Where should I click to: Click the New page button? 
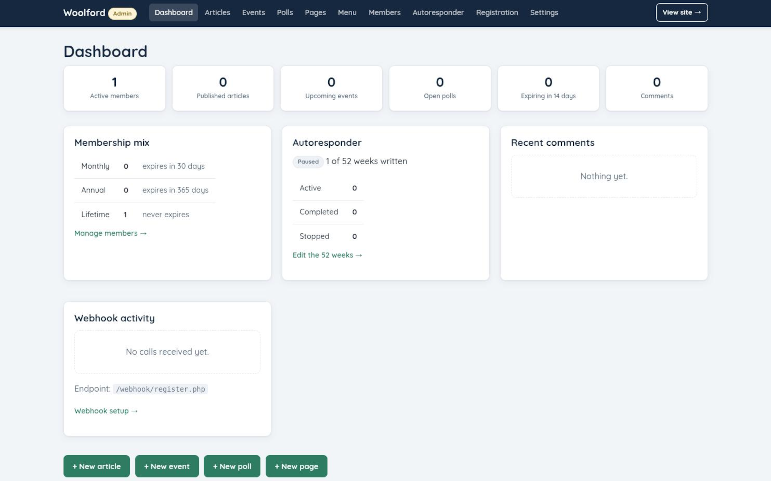pos(297,466)
